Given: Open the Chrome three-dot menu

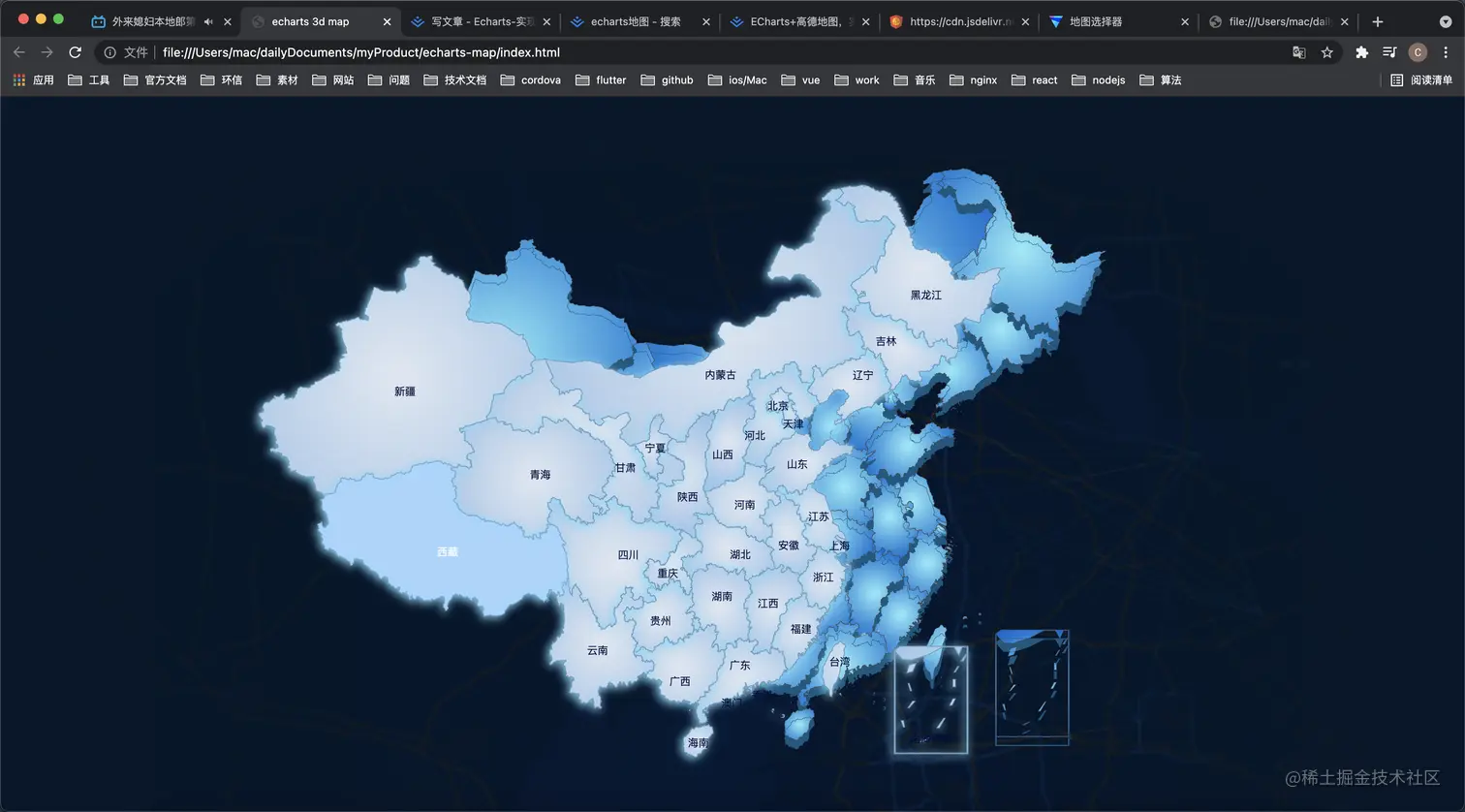Looking at the screenshot, I should pyautogui.click(x=1447, y=52).
